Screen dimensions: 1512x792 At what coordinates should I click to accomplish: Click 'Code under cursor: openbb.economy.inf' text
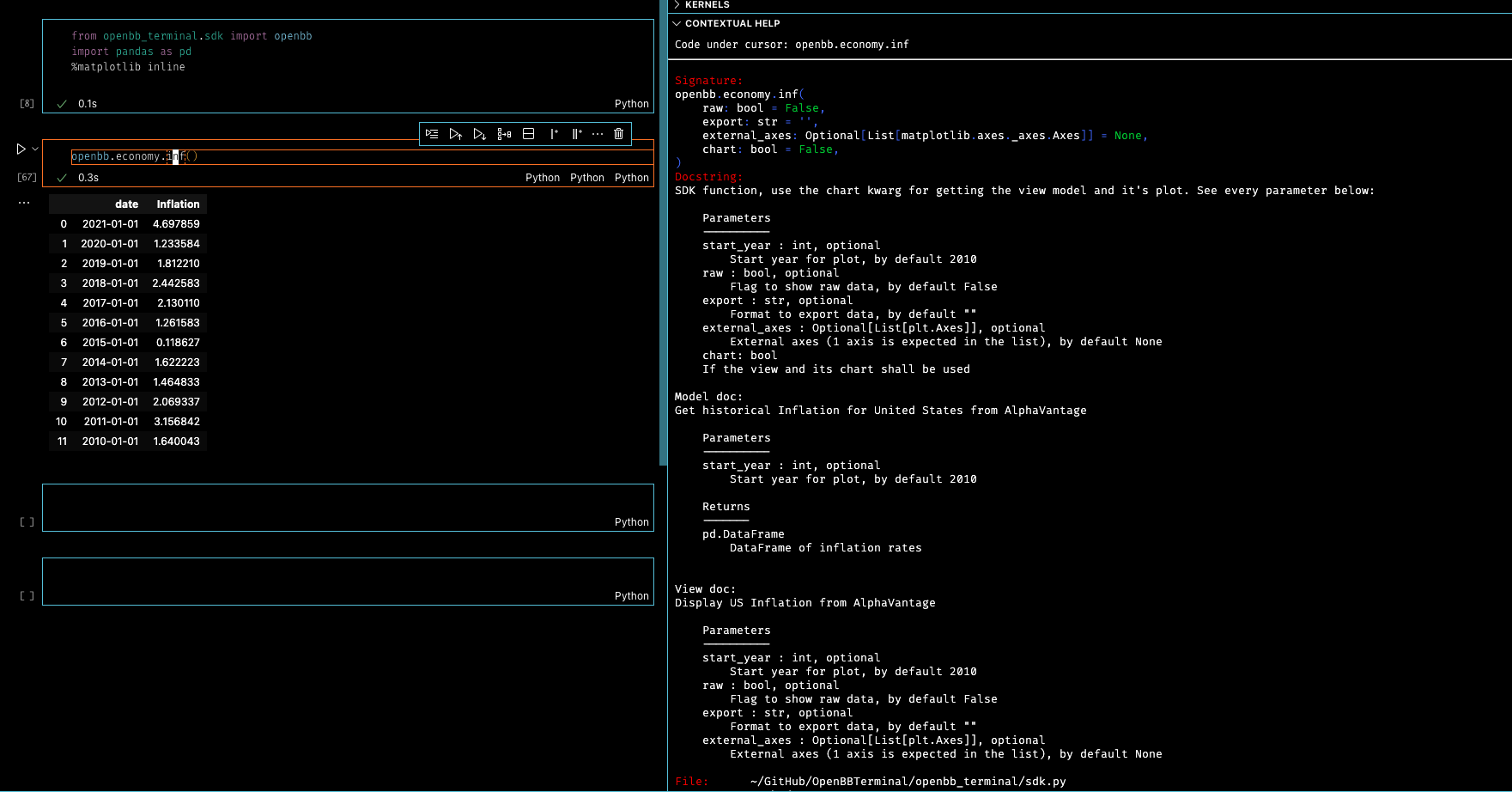[792, 45]
